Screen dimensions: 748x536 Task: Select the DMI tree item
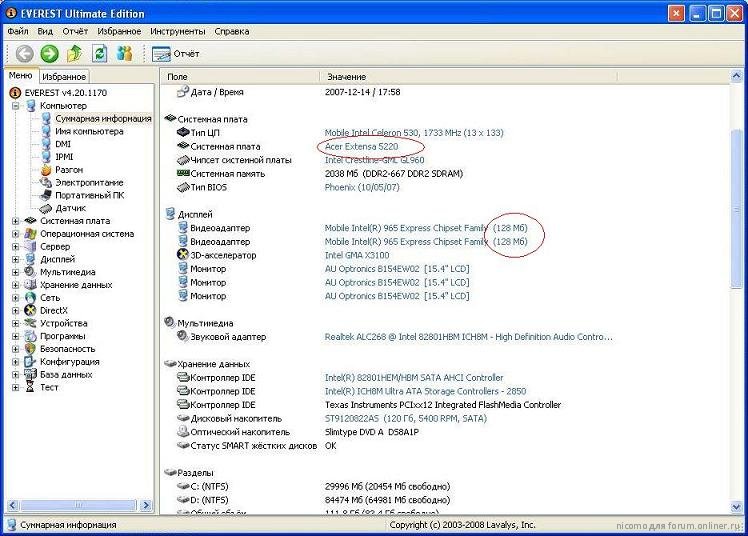click(63, 144)
